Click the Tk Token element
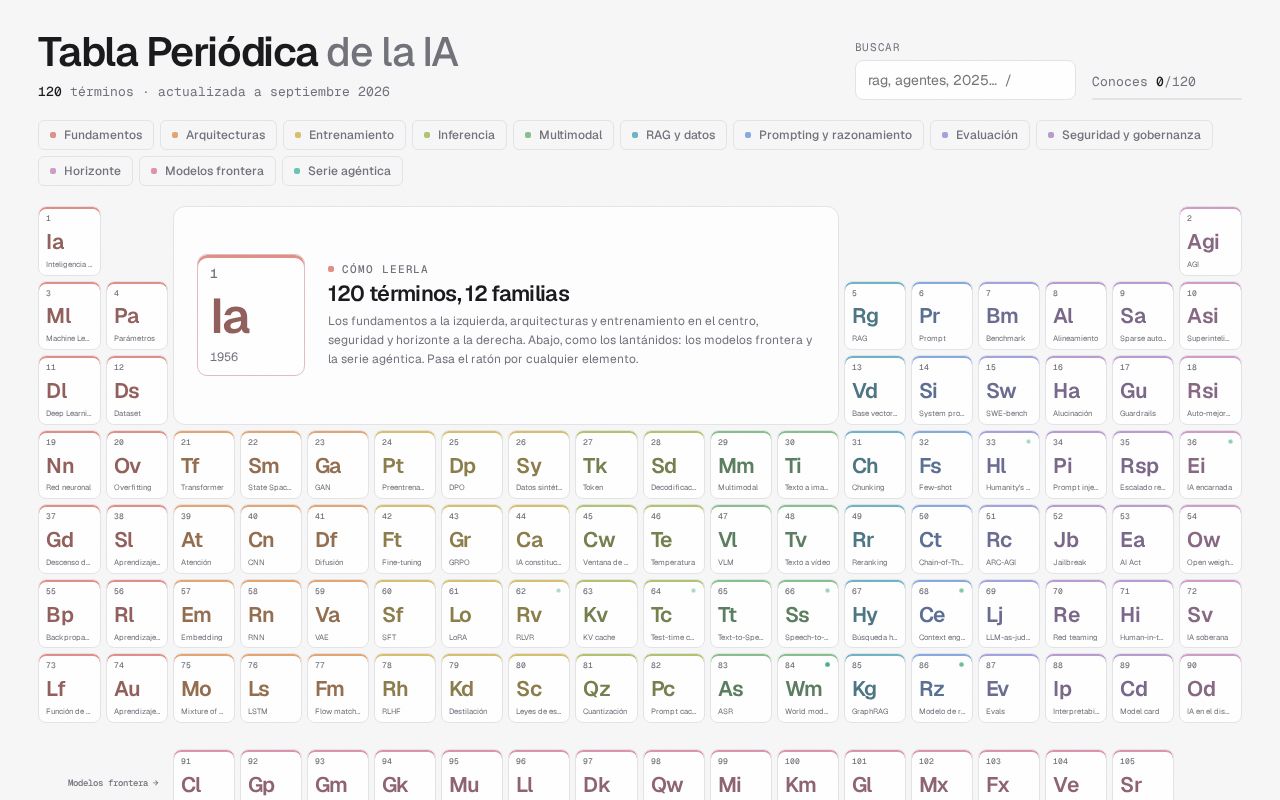1280x800 pixels. [606, 465]
